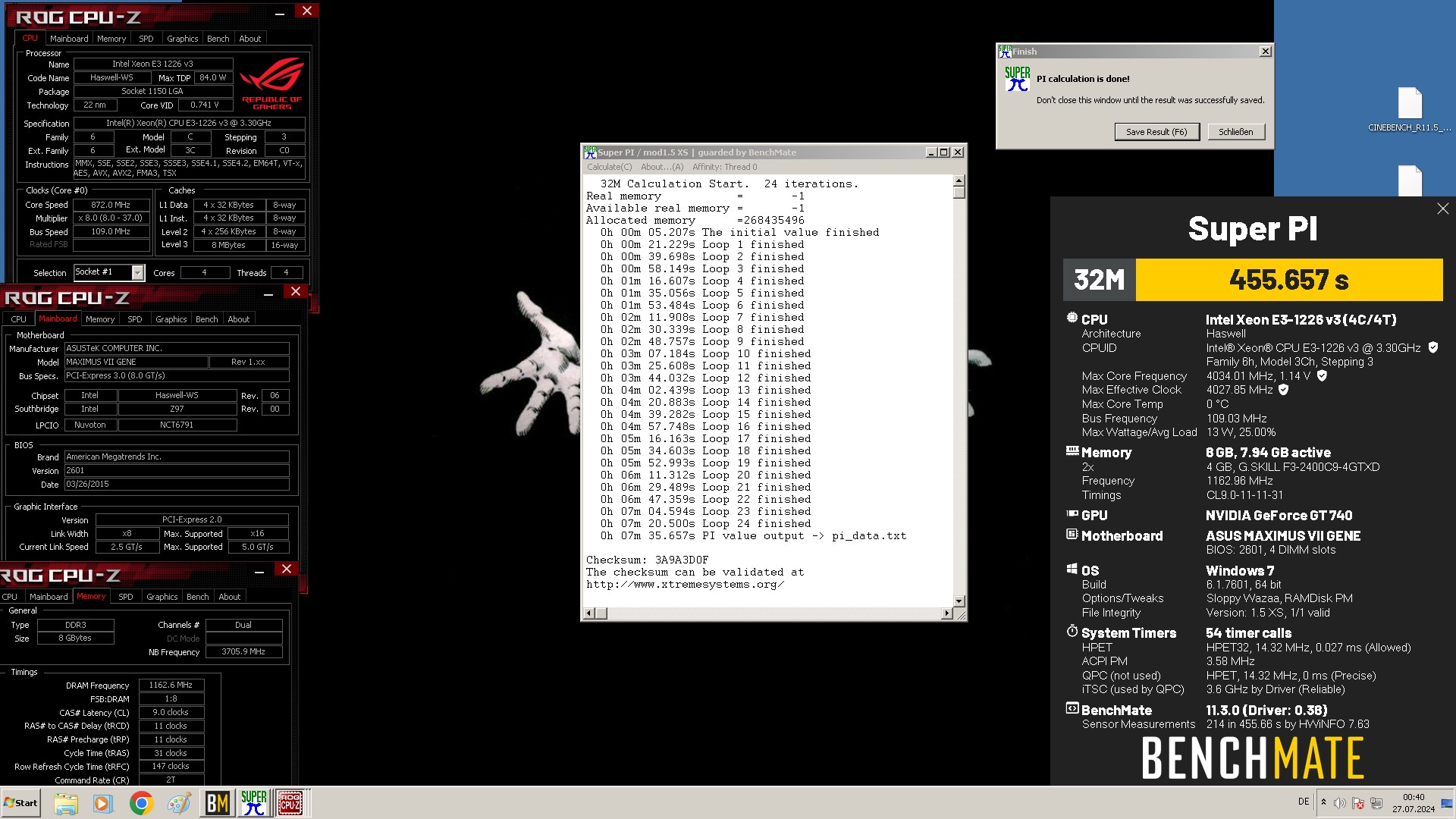Click the DRAM Frequency value 1162.6 MHz
This screenshot has width=1456, height=819.
(171, 685)
